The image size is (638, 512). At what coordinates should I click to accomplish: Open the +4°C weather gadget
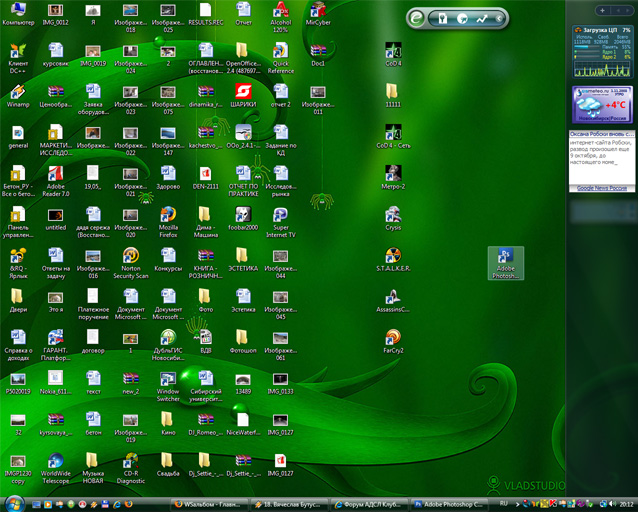pos(602,105)
